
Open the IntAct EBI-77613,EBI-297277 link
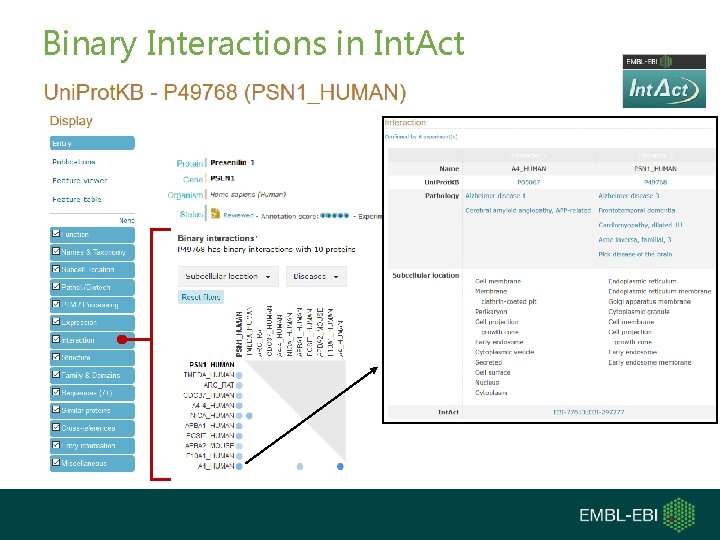pos(589,412)
